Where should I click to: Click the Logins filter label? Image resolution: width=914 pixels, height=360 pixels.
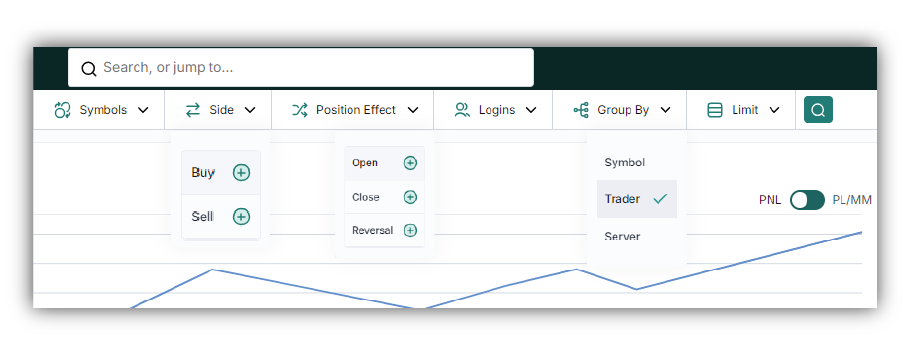click(x=497, y=110)
